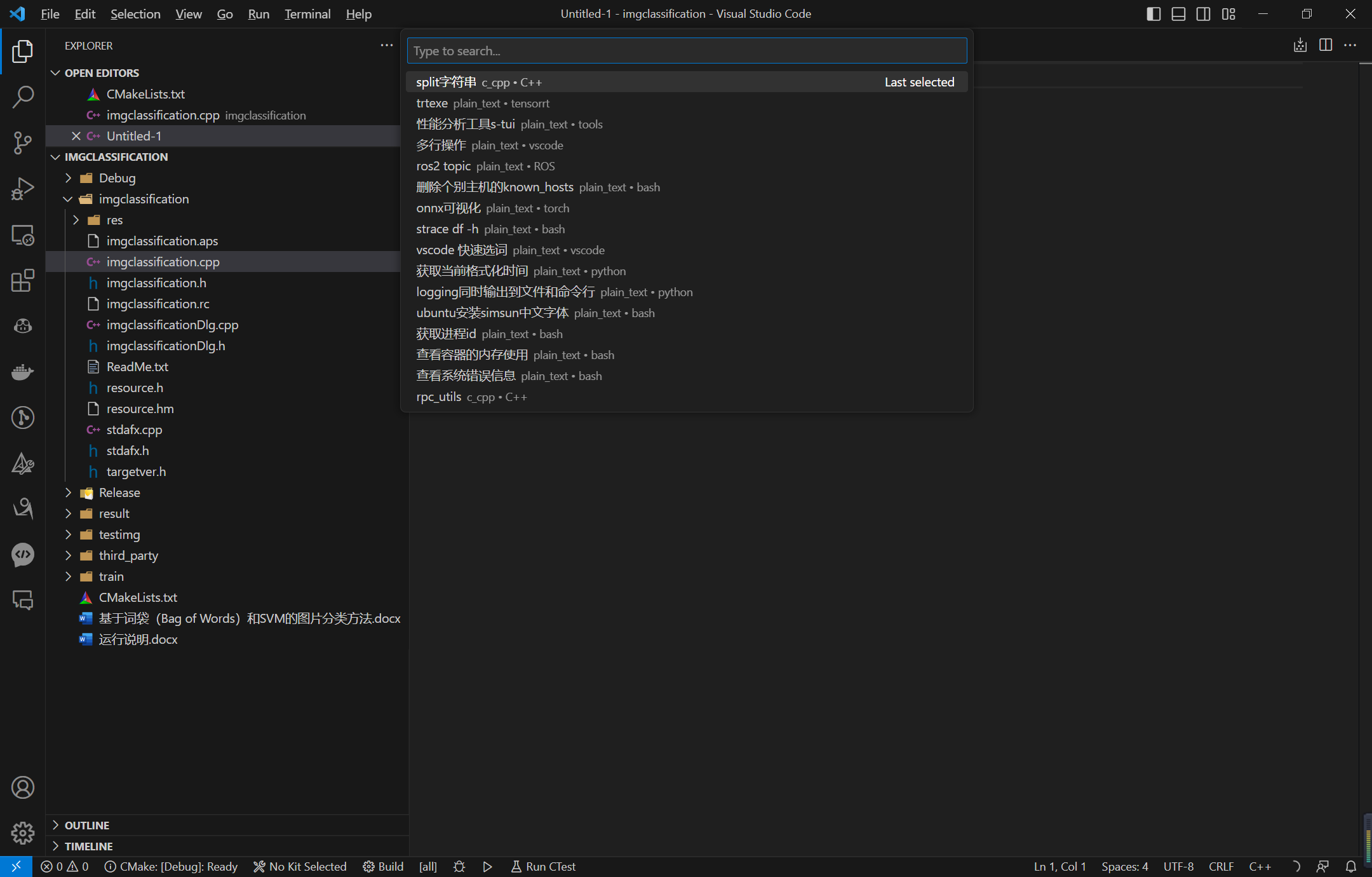Toggle primary side bar visibility
Screen dimensions: 1372x877
pos(1153,14)
